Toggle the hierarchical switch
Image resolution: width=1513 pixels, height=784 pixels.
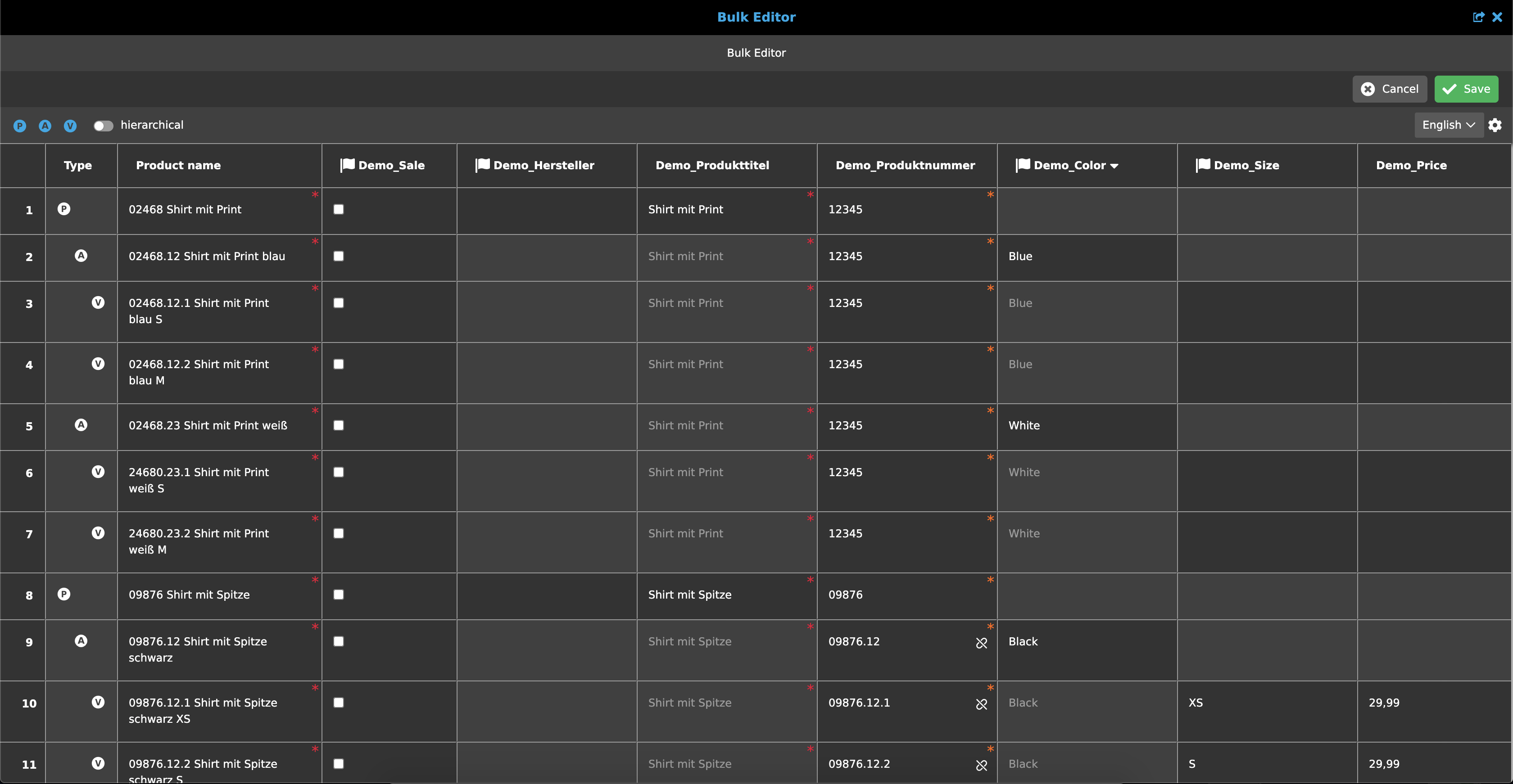[x=104, y=126]
